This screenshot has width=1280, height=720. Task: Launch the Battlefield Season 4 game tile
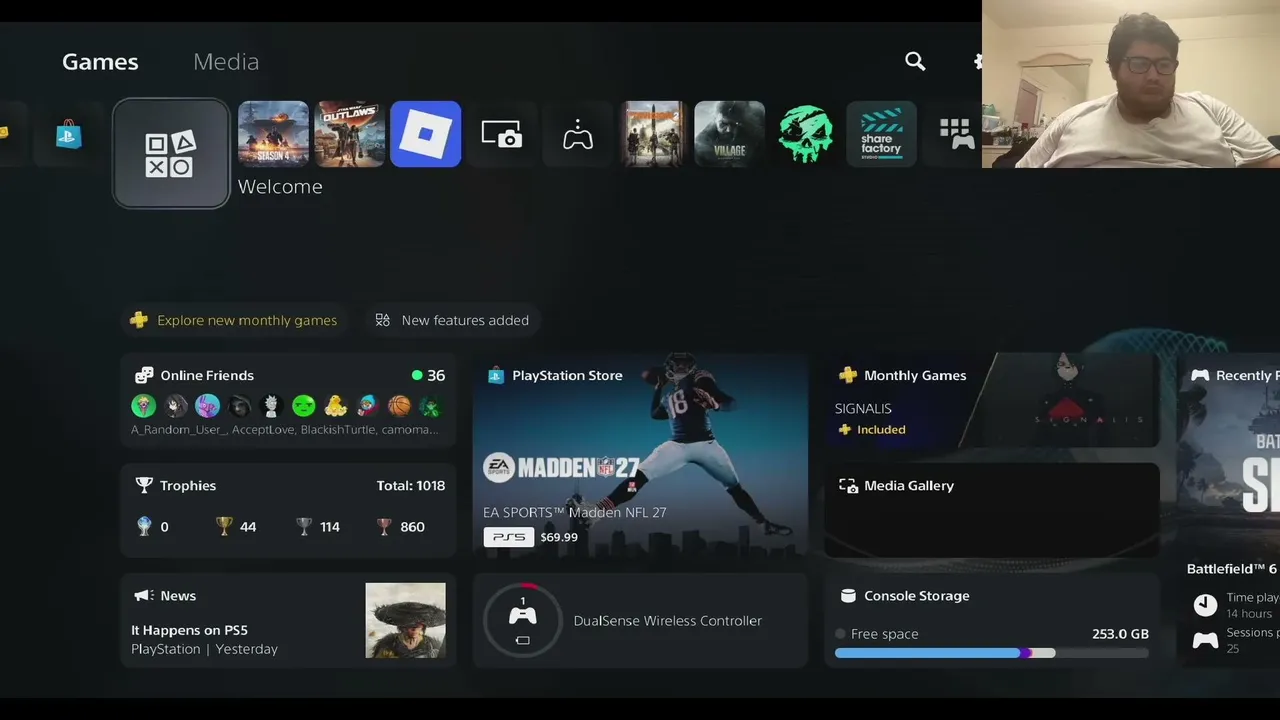click(273, 134)
